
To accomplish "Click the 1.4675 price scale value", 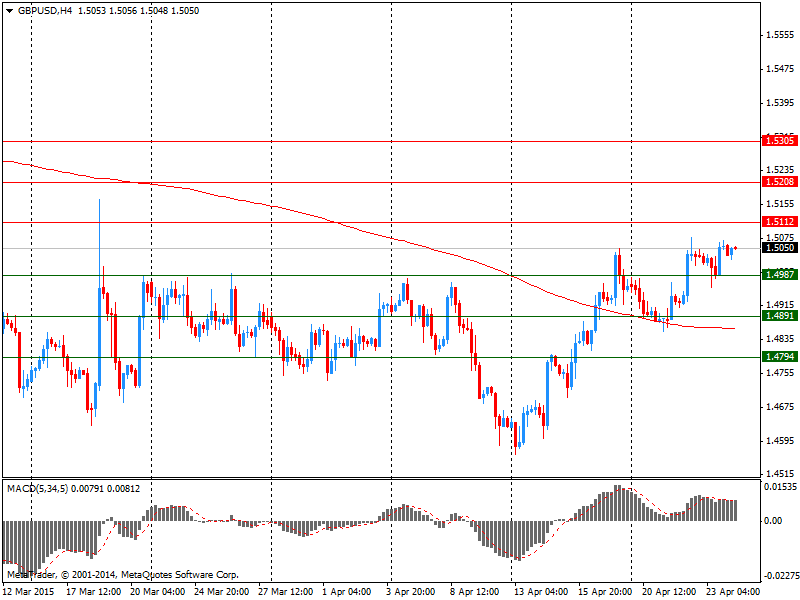I will 780,407.
